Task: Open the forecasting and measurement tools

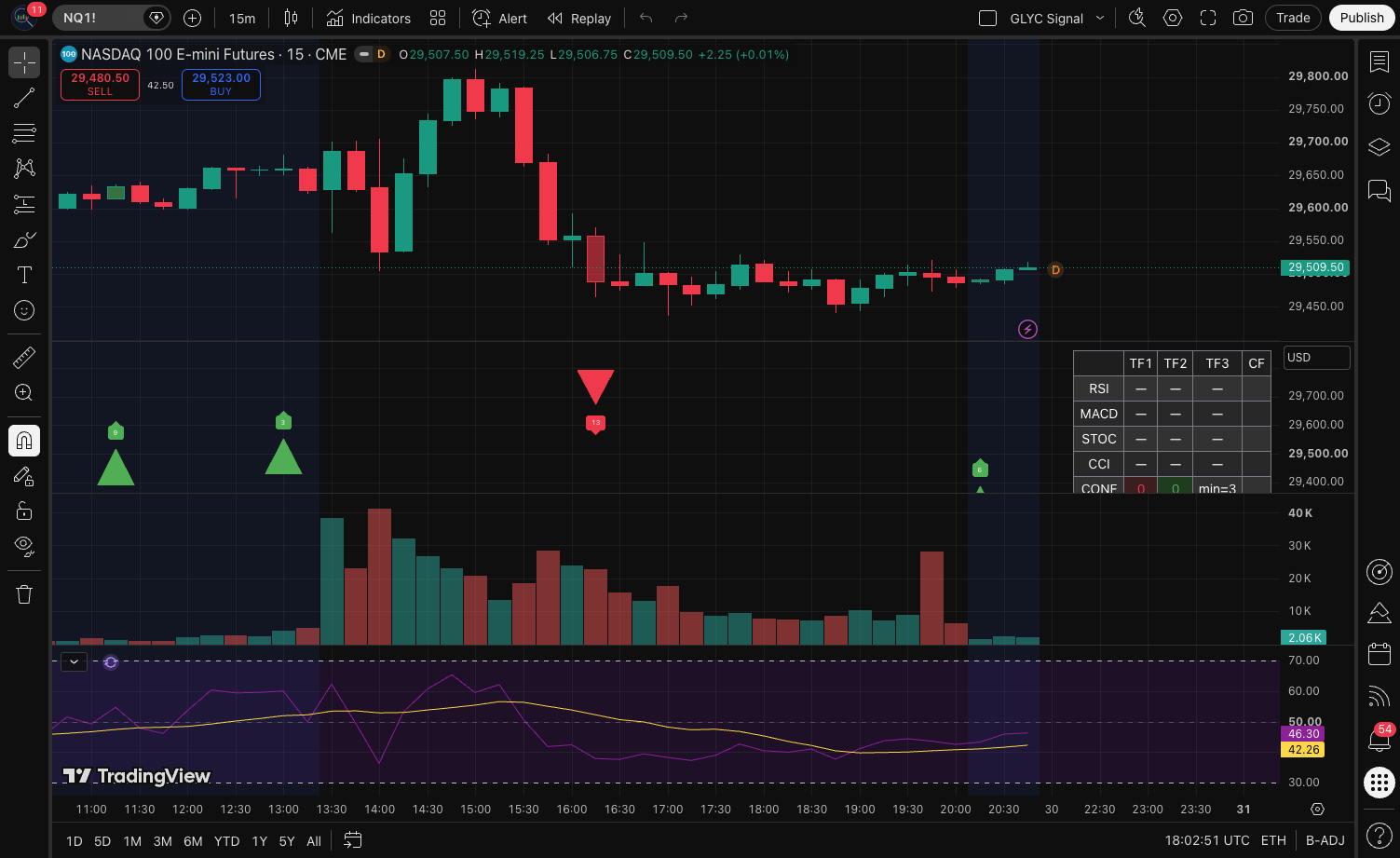Action: pos(24,204)
